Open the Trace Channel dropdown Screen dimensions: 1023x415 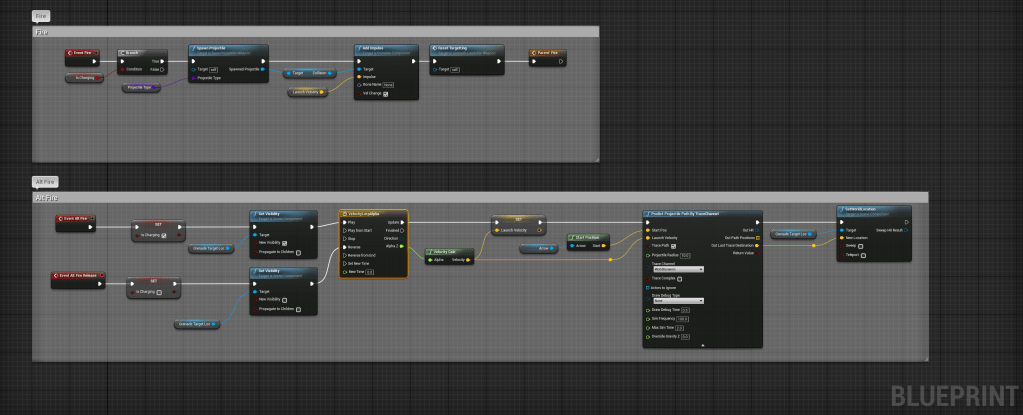coord(678,269)
